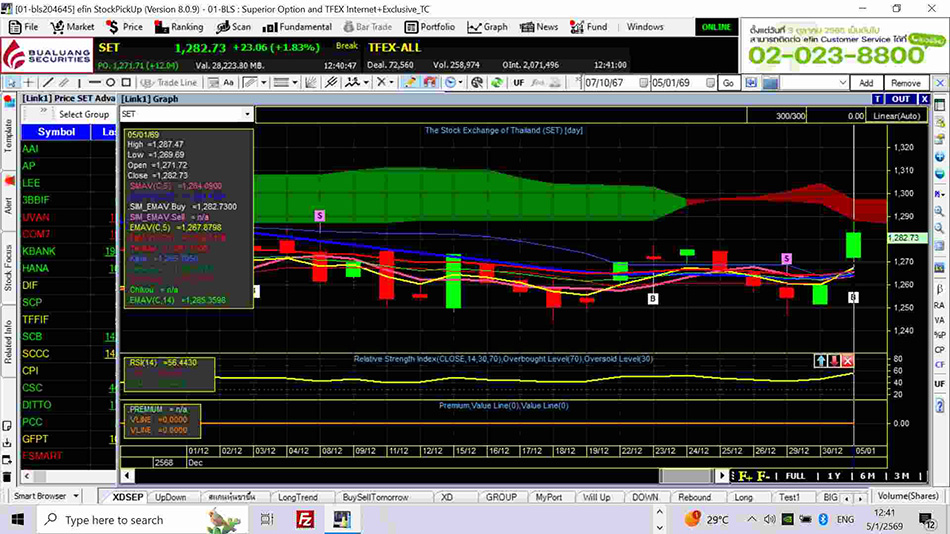Click the RA icon in right sidebar
This screenshot has width=950, height=534.
point(939,304)
